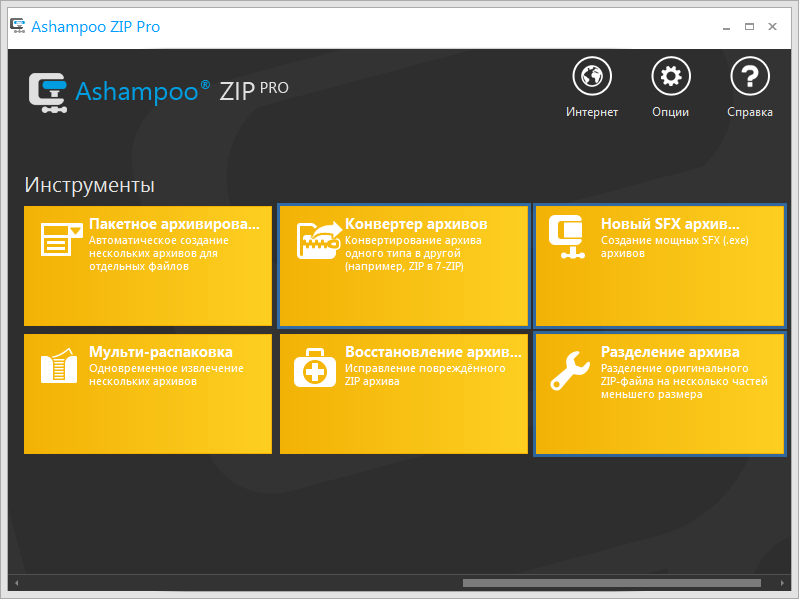Click text 'Одновременное извлечение нескольких архивов'
799x599 pixels.
[x=166, y=374]
